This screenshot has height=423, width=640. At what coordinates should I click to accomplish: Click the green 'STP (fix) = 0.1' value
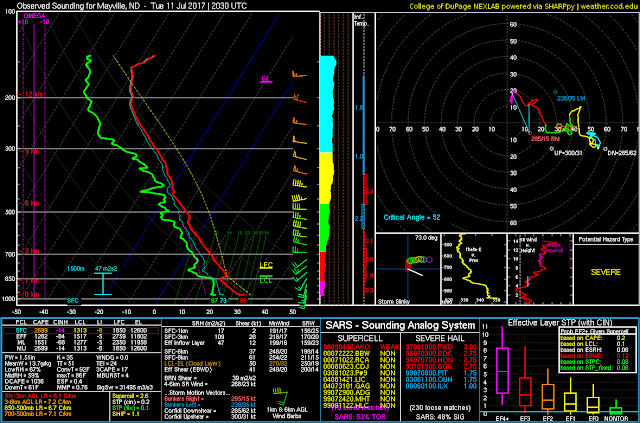[130, 407]
